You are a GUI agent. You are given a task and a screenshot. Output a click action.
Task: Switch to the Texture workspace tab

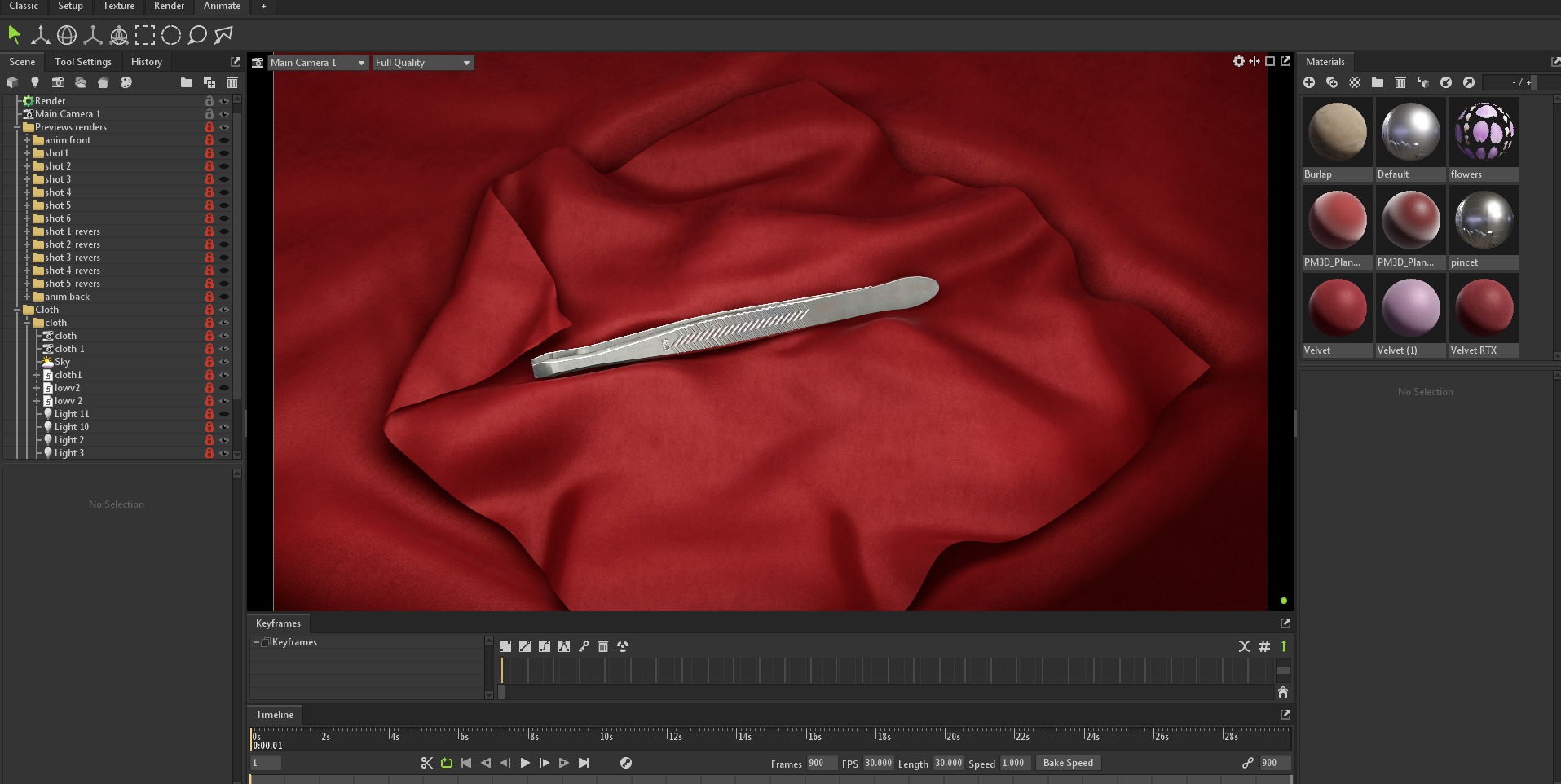[118, 6]
